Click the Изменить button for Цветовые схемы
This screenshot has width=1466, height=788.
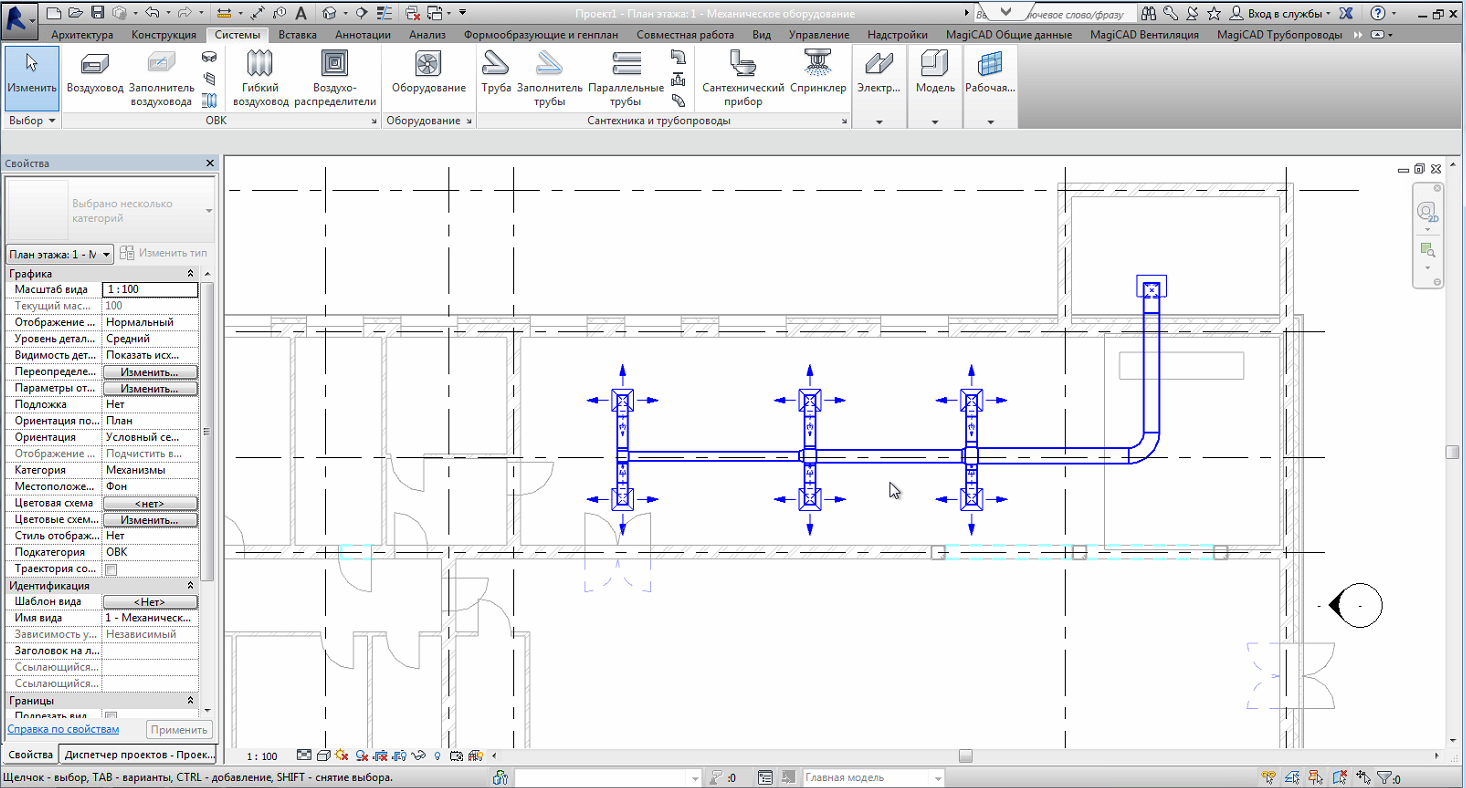pyautogui.click(x=150, y=520)
